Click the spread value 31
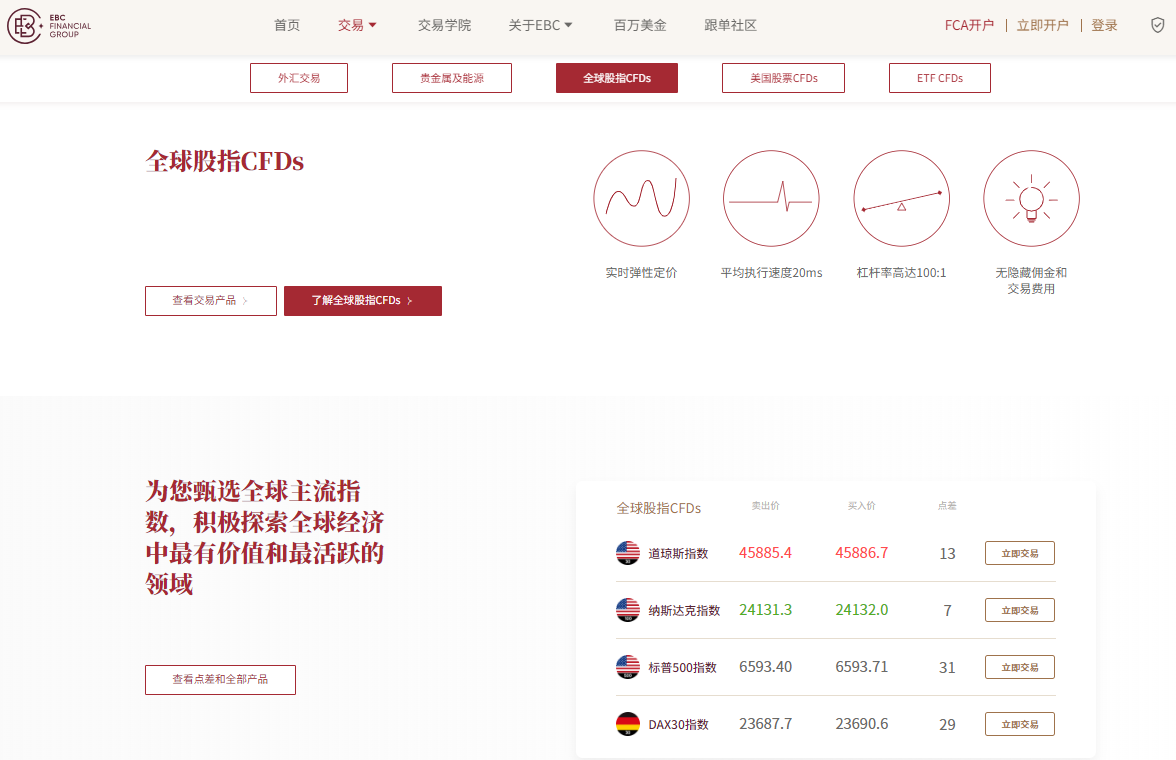This screenshot has height=760, width=1176. [947, 668]
